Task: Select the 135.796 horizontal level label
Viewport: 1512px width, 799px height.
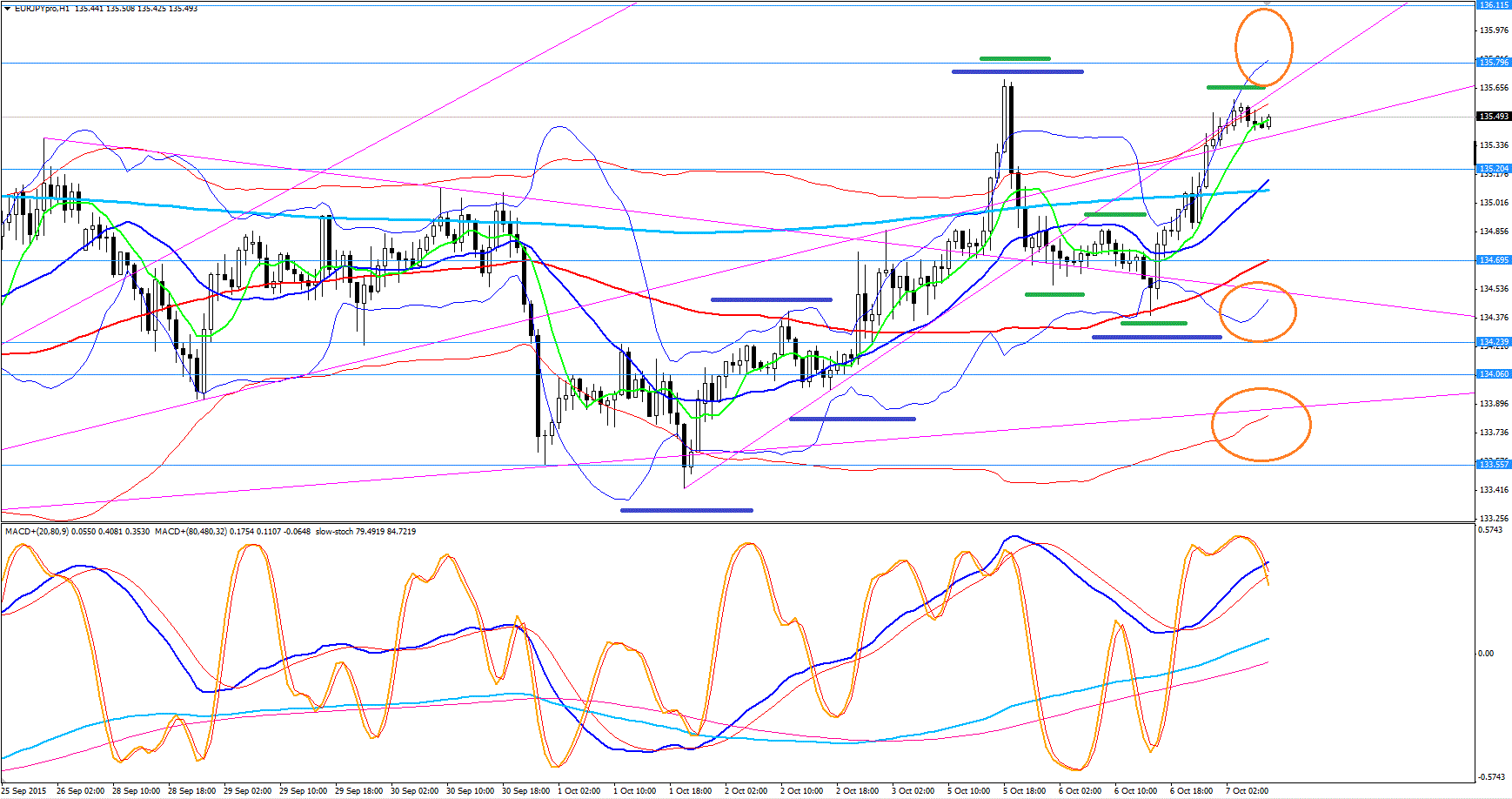Action: click(1494, 63)
